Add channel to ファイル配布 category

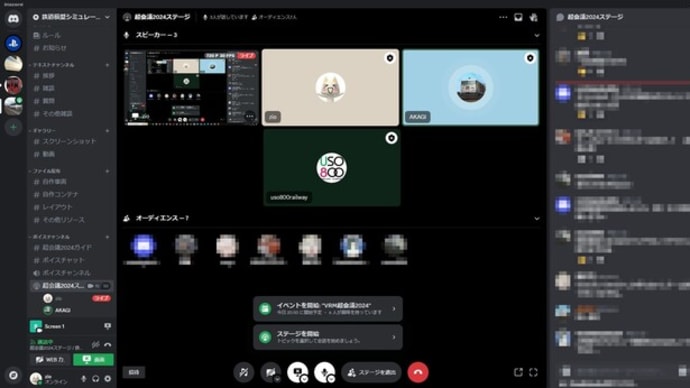[107, 171]
